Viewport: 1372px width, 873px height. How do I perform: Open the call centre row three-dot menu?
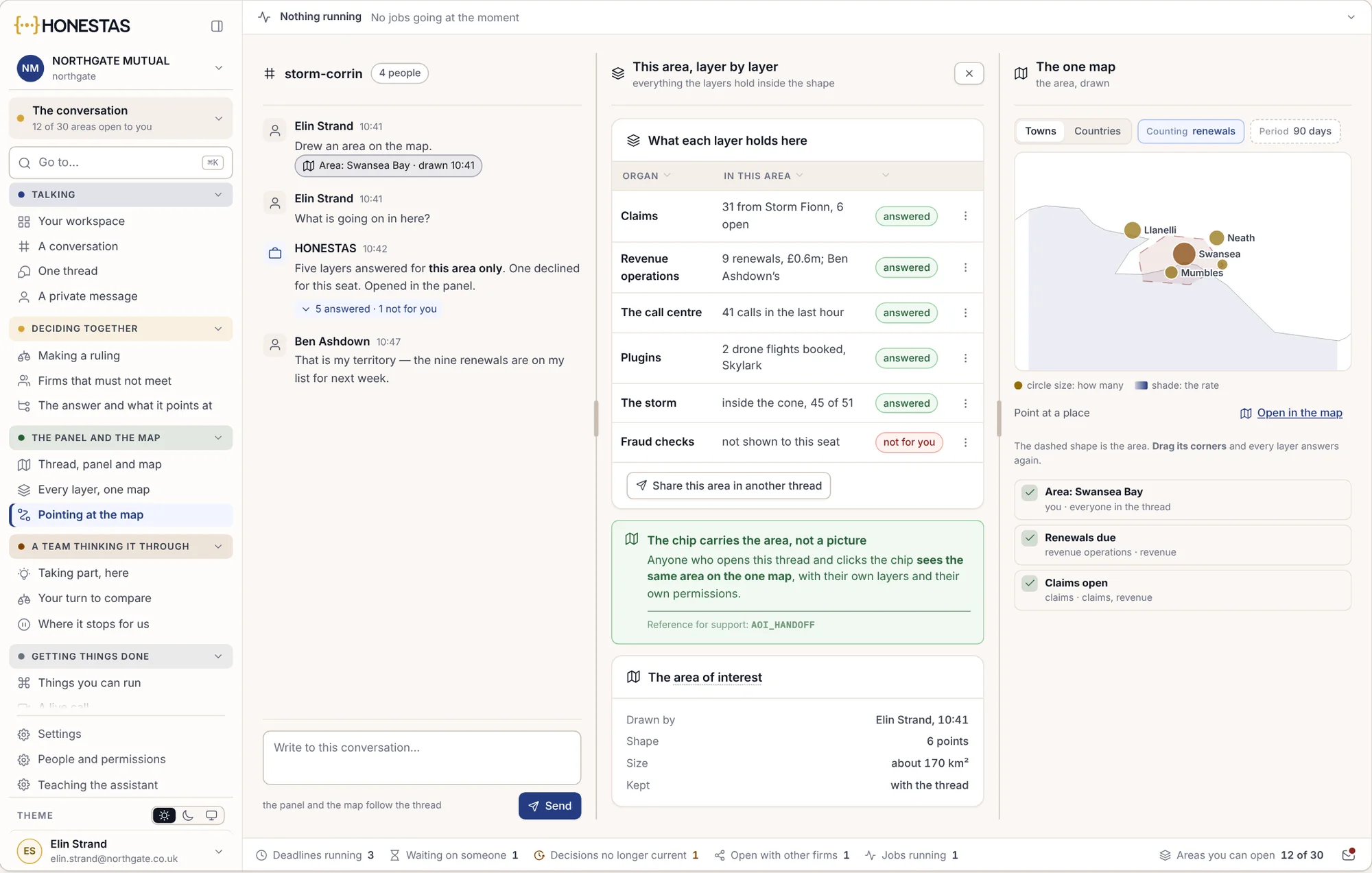[965, 313]
